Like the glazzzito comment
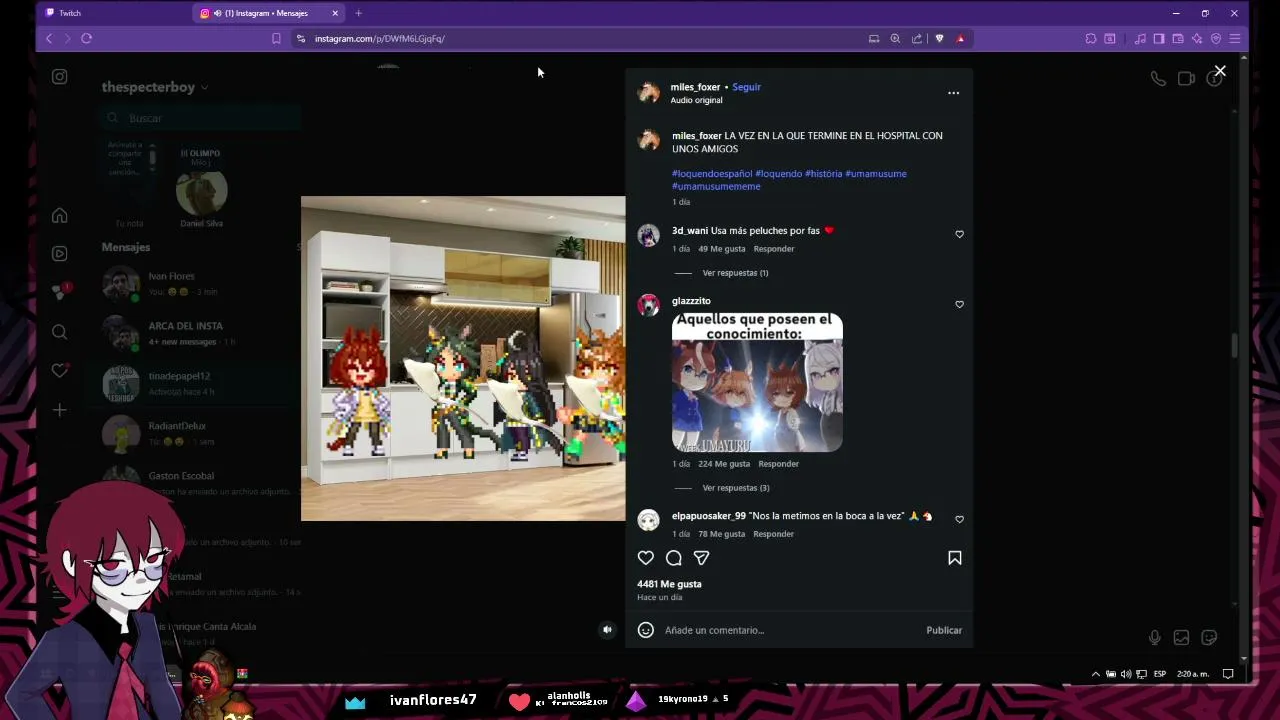The image size is (1280, 720). click(x=959, y=304)
